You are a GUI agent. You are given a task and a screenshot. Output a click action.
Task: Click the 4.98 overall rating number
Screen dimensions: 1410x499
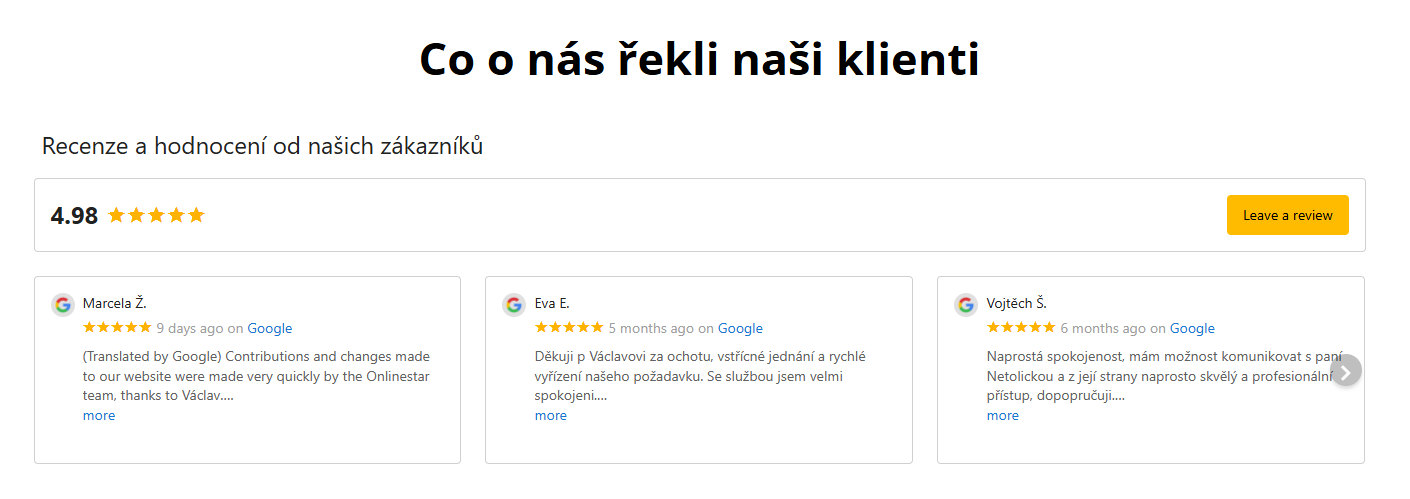click(x=74, y=216)
